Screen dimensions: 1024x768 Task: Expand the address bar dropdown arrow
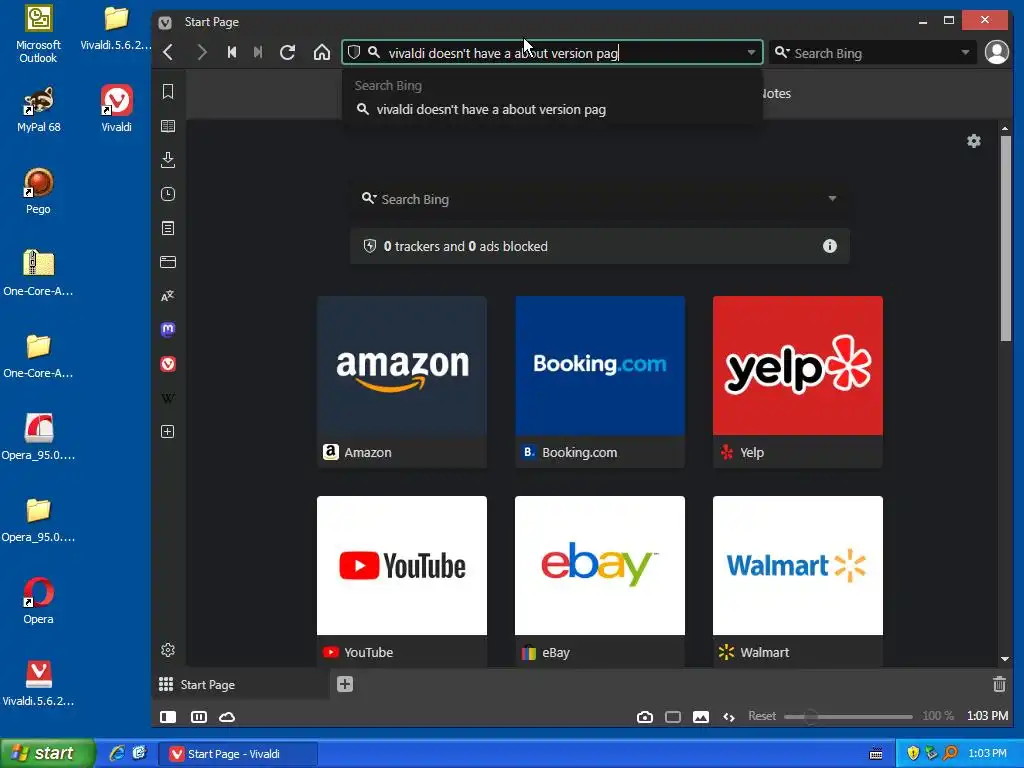point(751,52)
